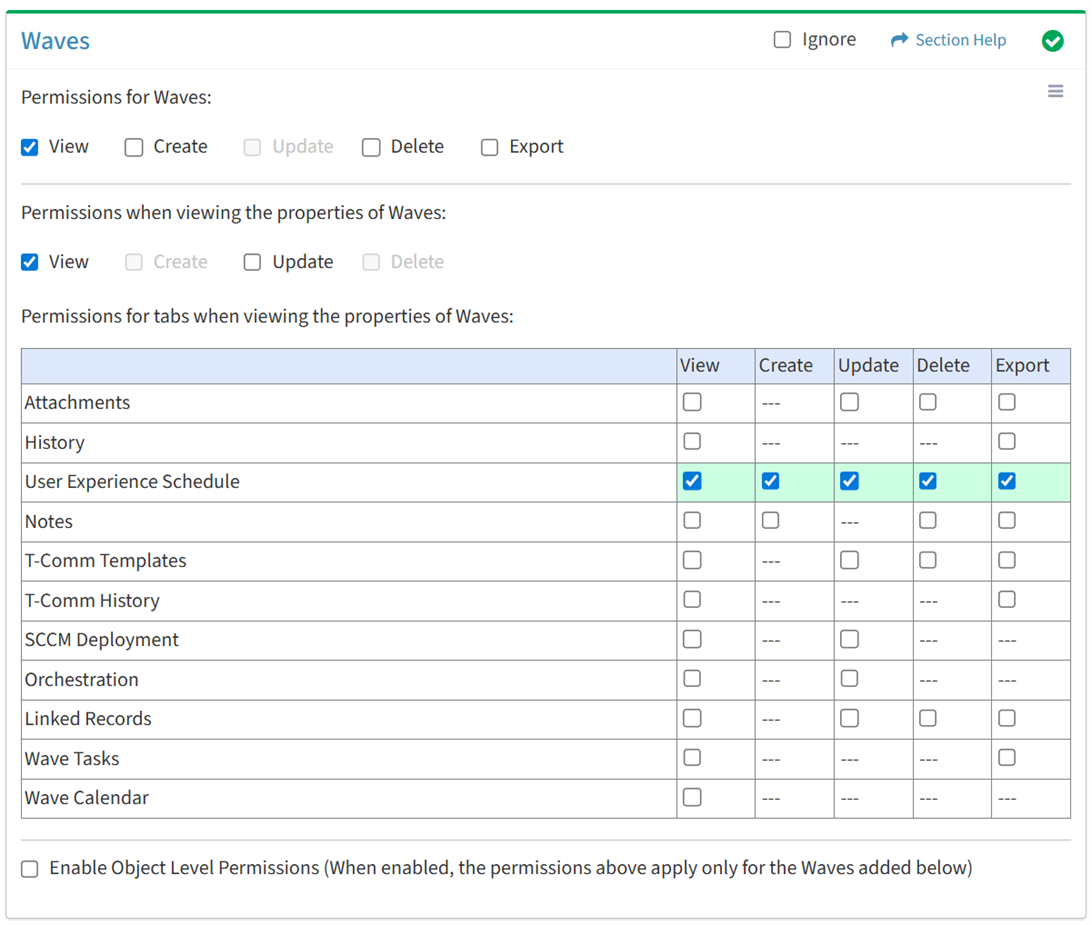Click the Section Help arrow icon

coord(899,40)
